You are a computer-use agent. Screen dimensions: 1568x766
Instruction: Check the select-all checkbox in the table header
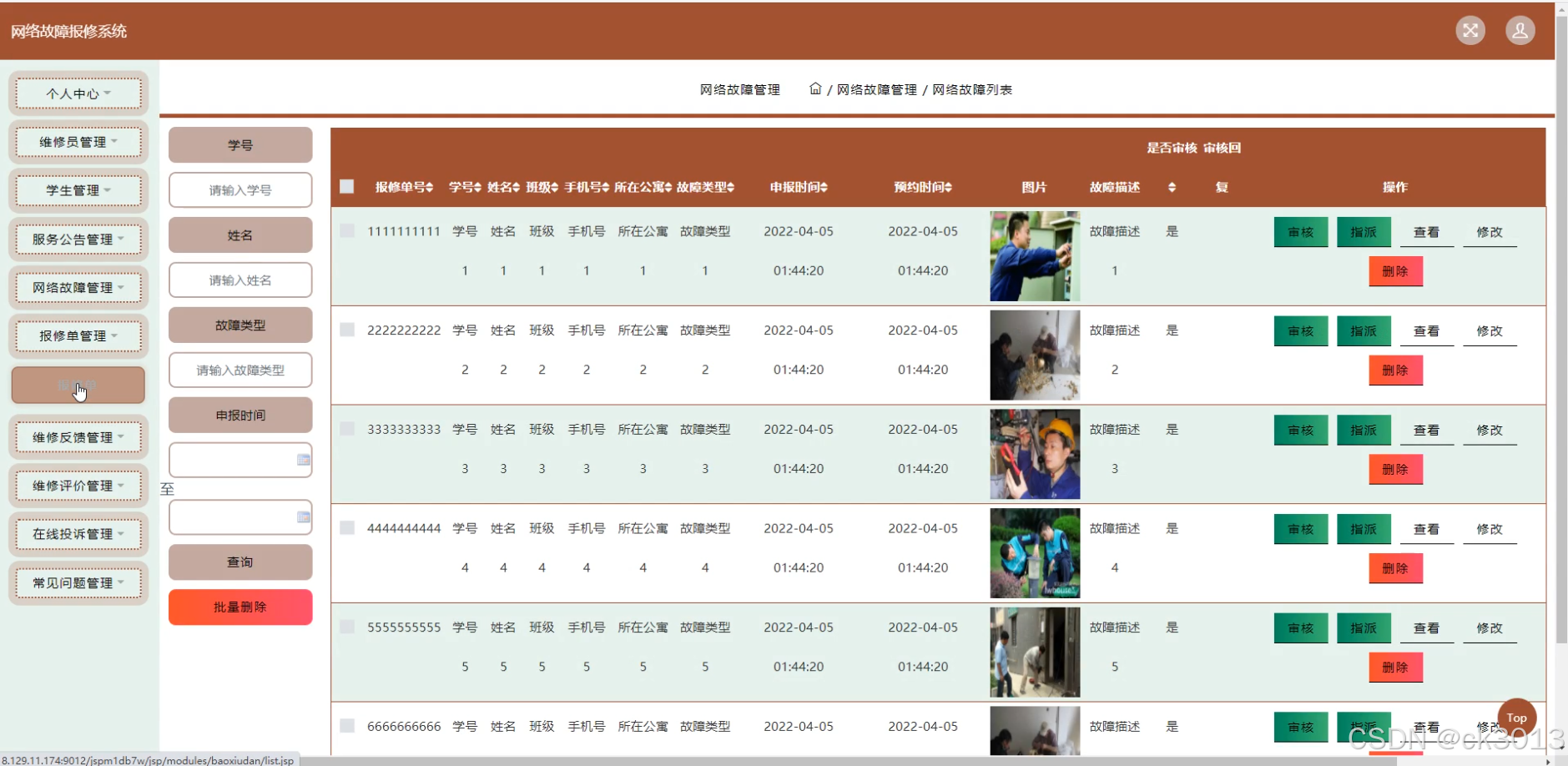[x=347, y=187]
